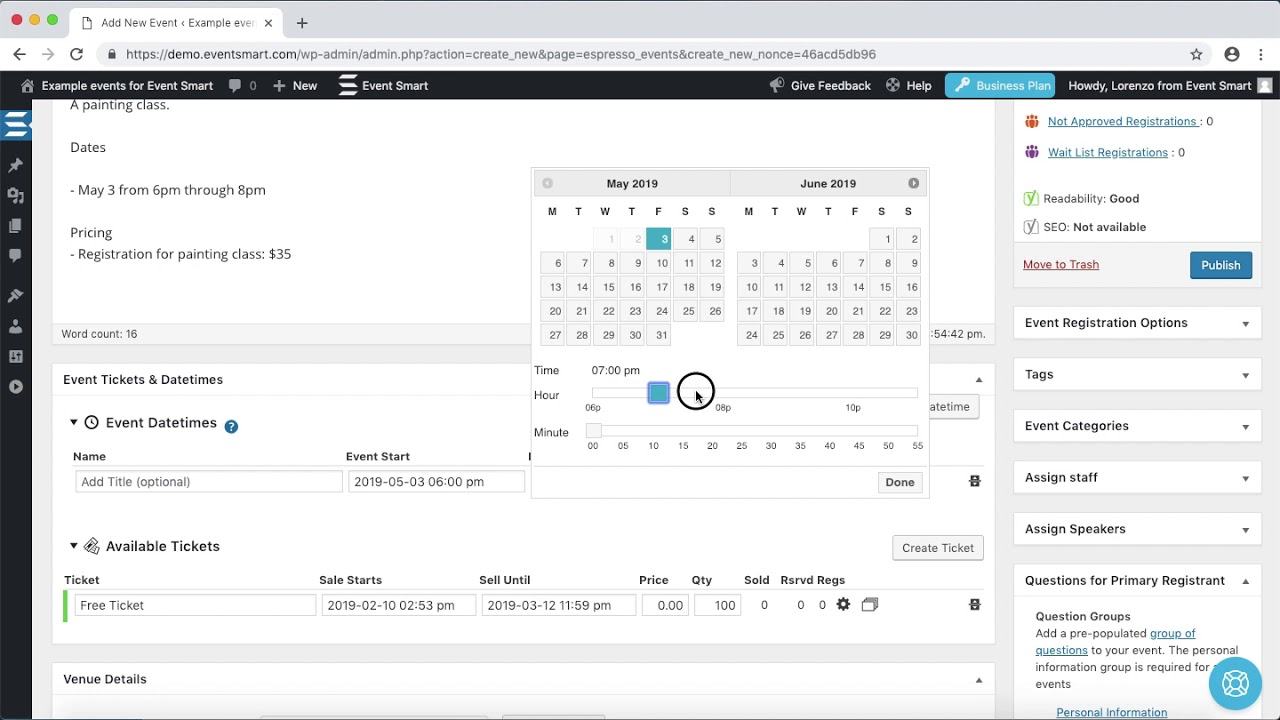Click the ticket Sell Until field
Screen dimensions: 1280x720
coord(558,605)
